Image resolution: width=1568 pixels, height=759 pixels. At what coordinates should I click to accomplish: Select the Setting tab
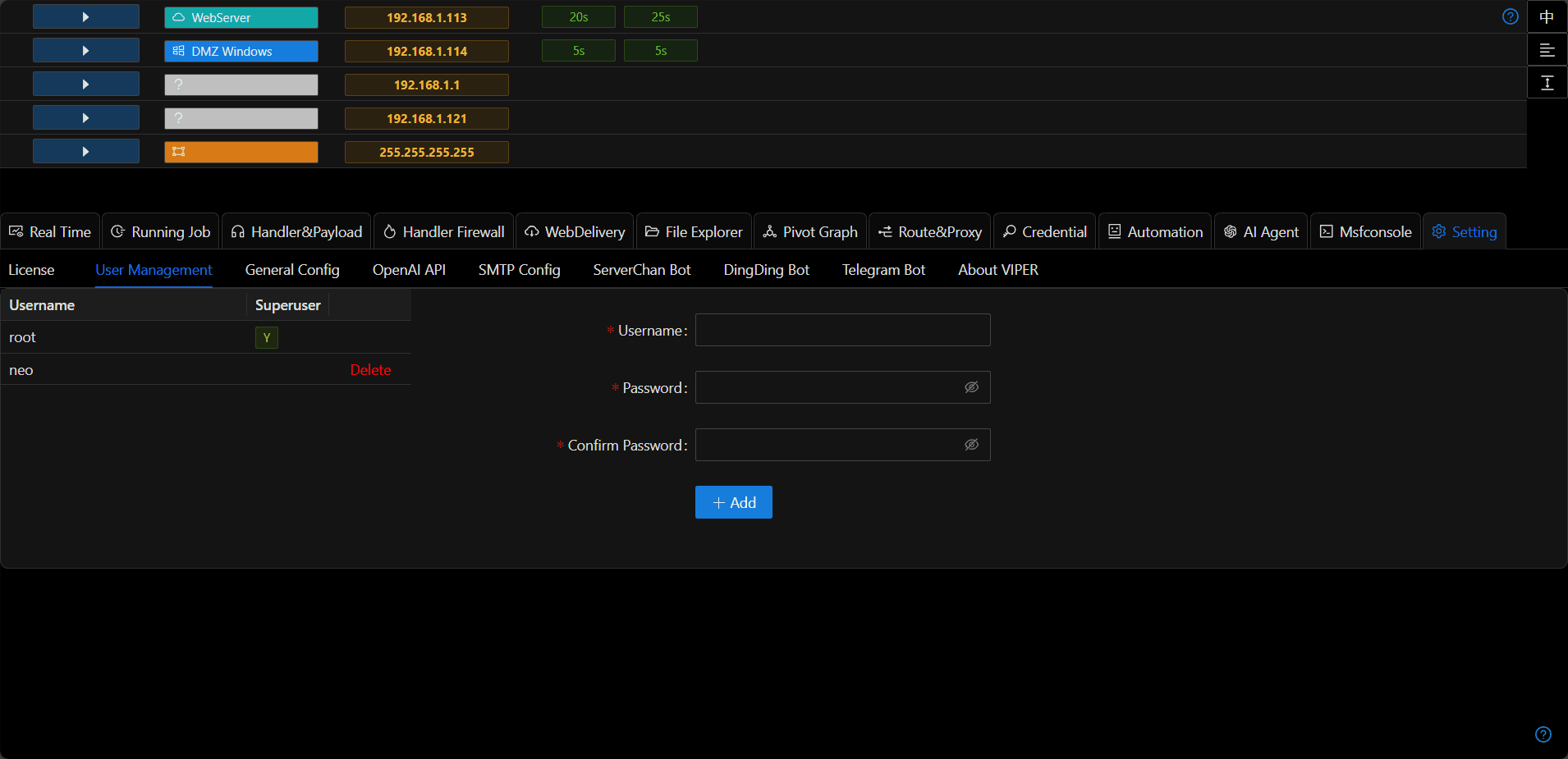coord(1465,231)
